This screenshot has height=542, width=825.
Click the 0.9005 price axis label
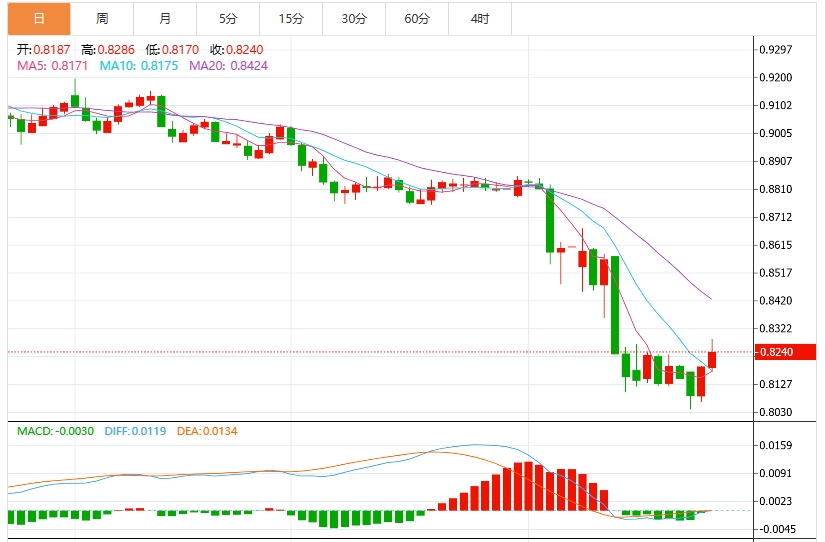[776, 133]
